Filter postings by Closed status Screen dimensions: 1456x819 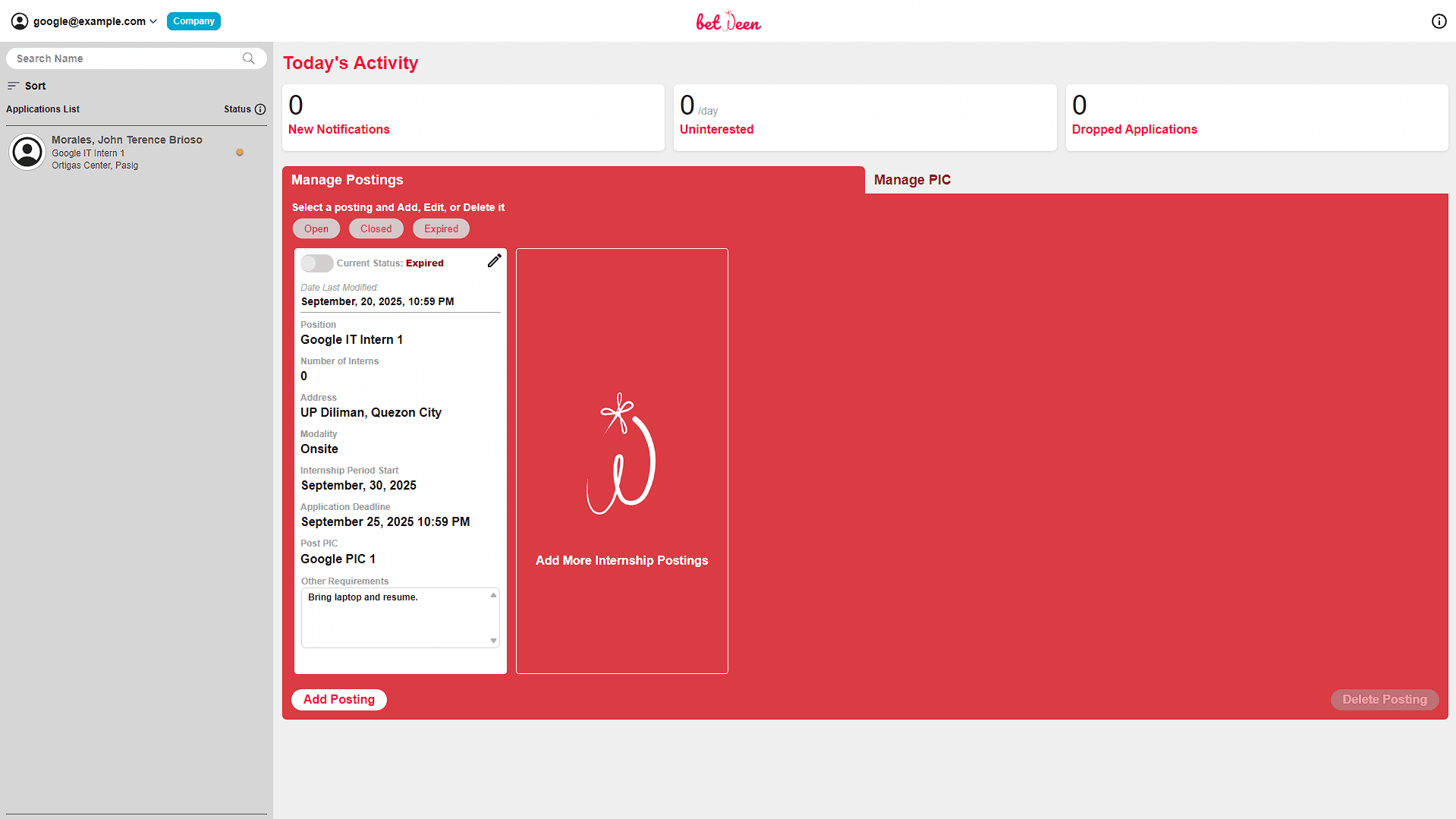(376, 228)
